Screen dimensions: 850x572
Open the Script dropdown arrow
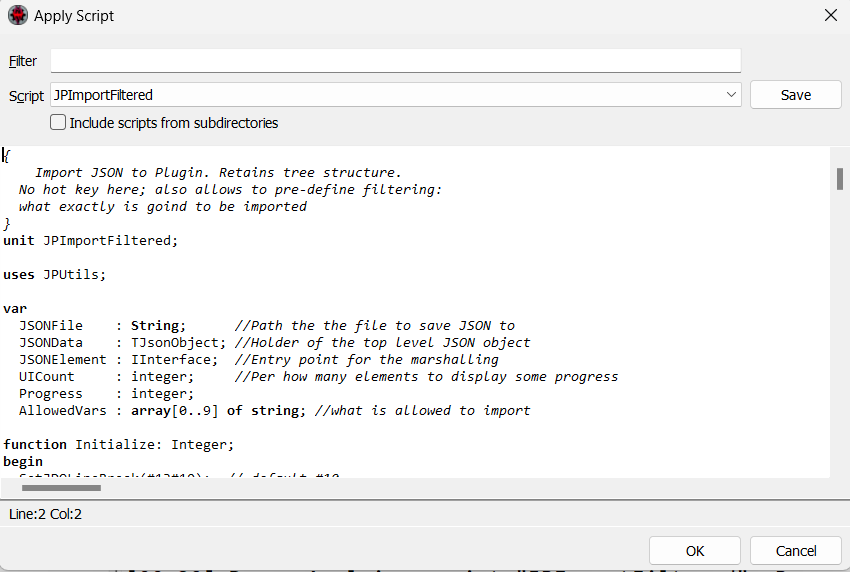tap(731, 95)
